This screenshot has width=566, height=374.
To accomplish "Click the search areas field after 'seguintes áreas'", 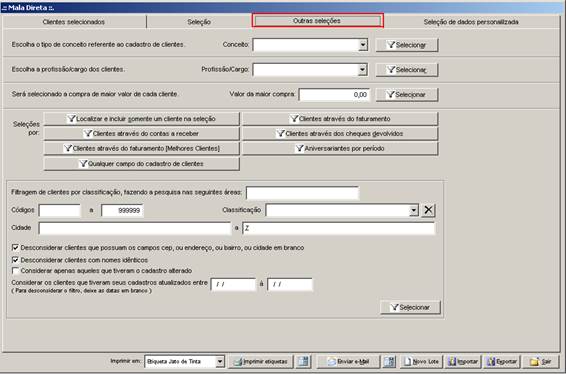I will click(x=302, y=193).
